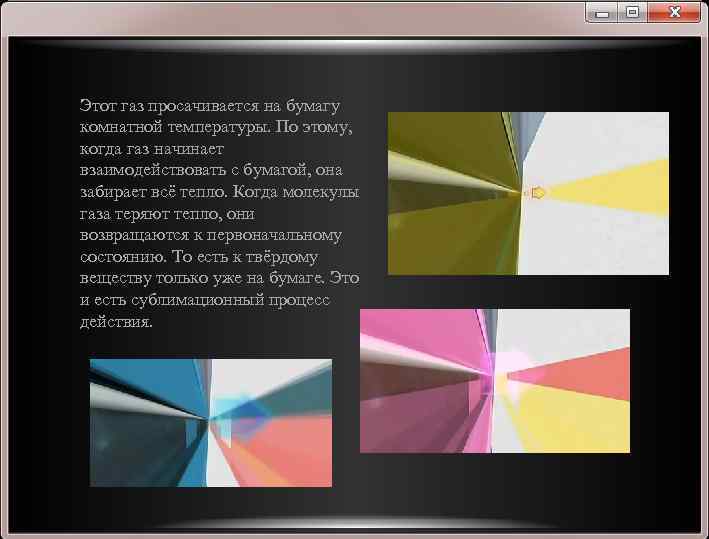The height and width of the screenshot is (539, 709).
Task: Click the text "забирает всё тепло. Когда молекулы"
Action: pyautogui.click(x=219, y=192)
